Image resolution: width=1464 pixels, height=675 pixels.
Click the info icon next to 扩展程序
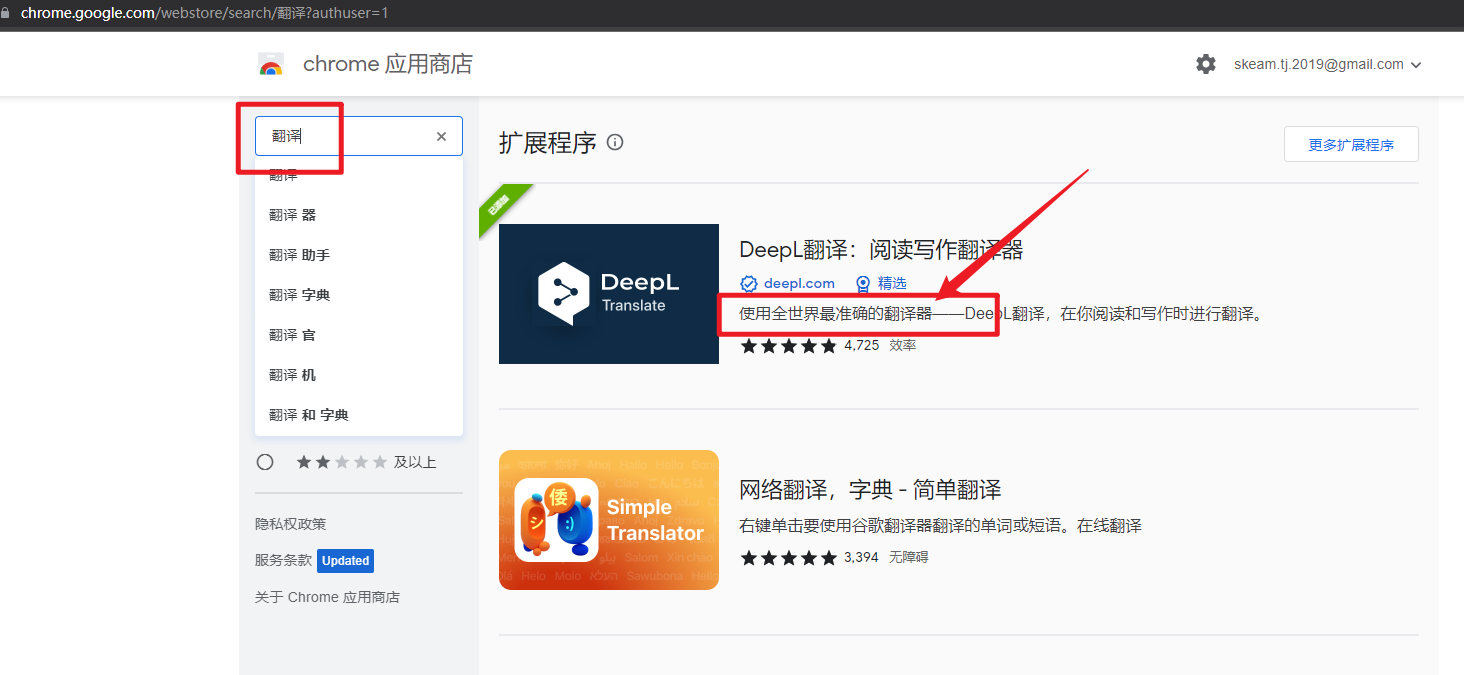615,142
